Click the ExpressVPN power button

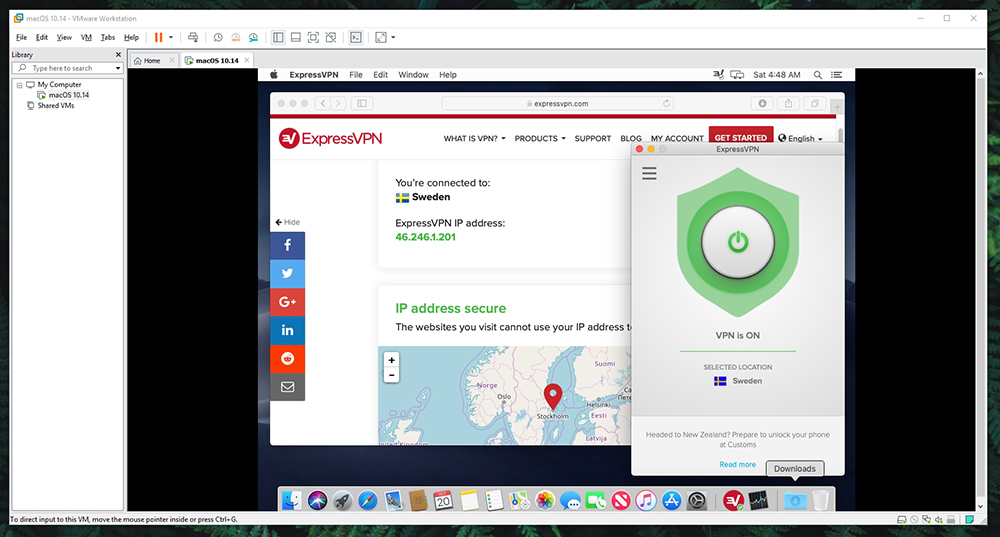coord(738,242)
